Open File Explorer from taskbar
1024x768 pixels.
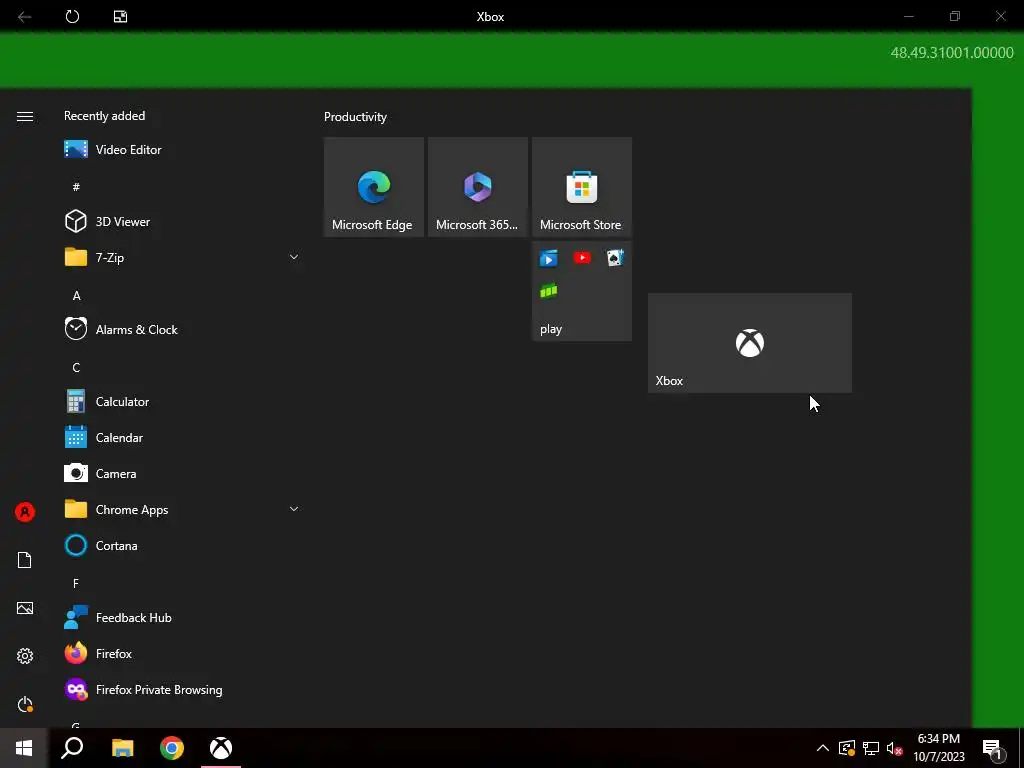click(x=122, y=748)
